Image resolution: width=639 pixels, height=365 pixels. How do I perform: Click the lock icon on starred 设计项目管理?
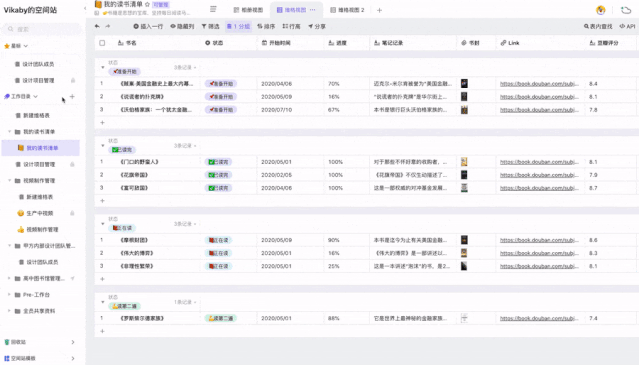(73, 81)
